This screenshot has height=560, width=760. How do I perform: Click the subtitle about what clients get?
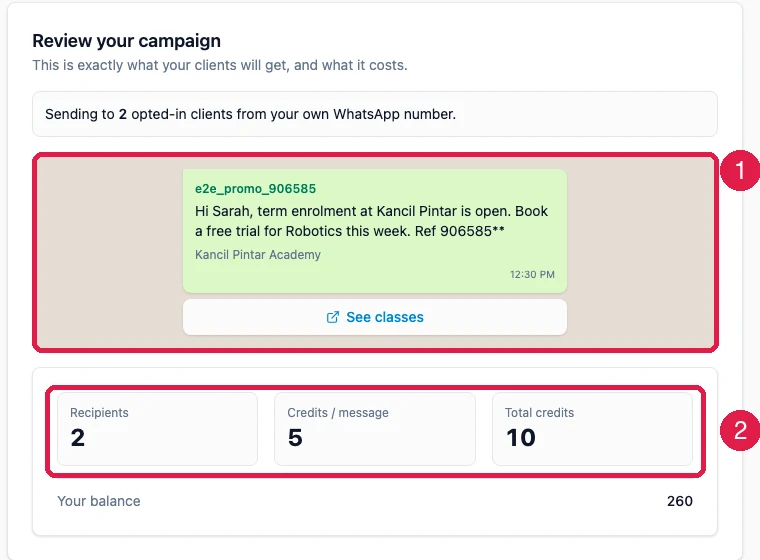(220, 65)
